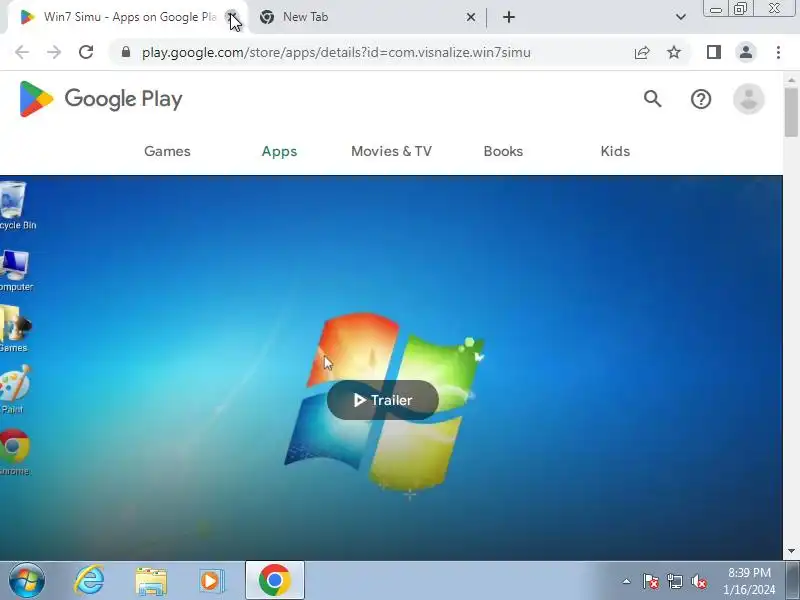Open the Google Play help center
The image size is (800, 600).
pyautogui.click(x=701, y=99)
